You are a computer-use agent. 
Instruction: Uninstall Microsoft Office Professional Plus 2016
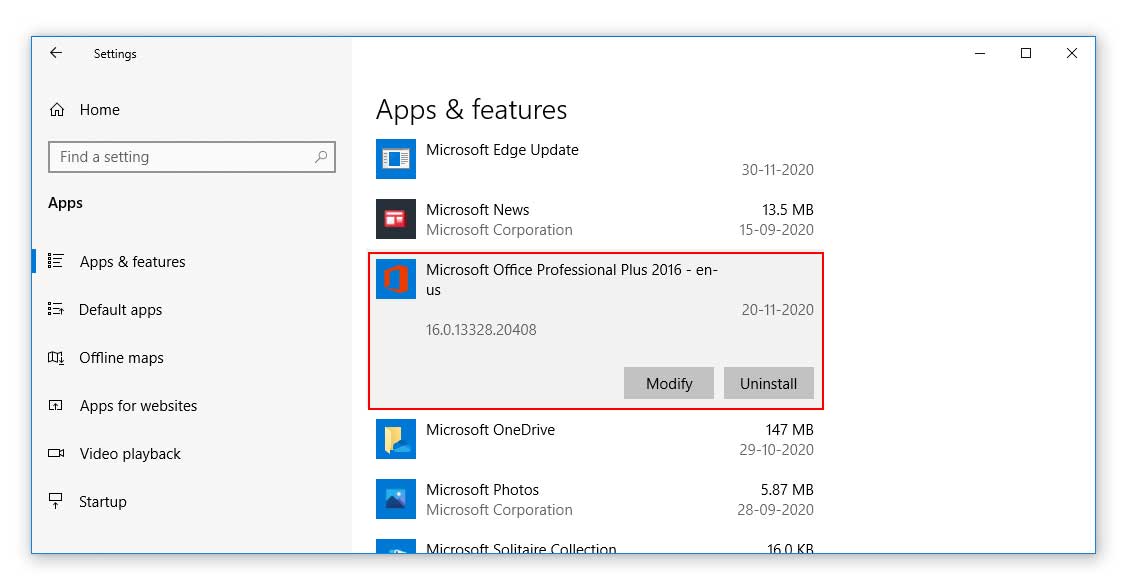click(x=768, y=383)
